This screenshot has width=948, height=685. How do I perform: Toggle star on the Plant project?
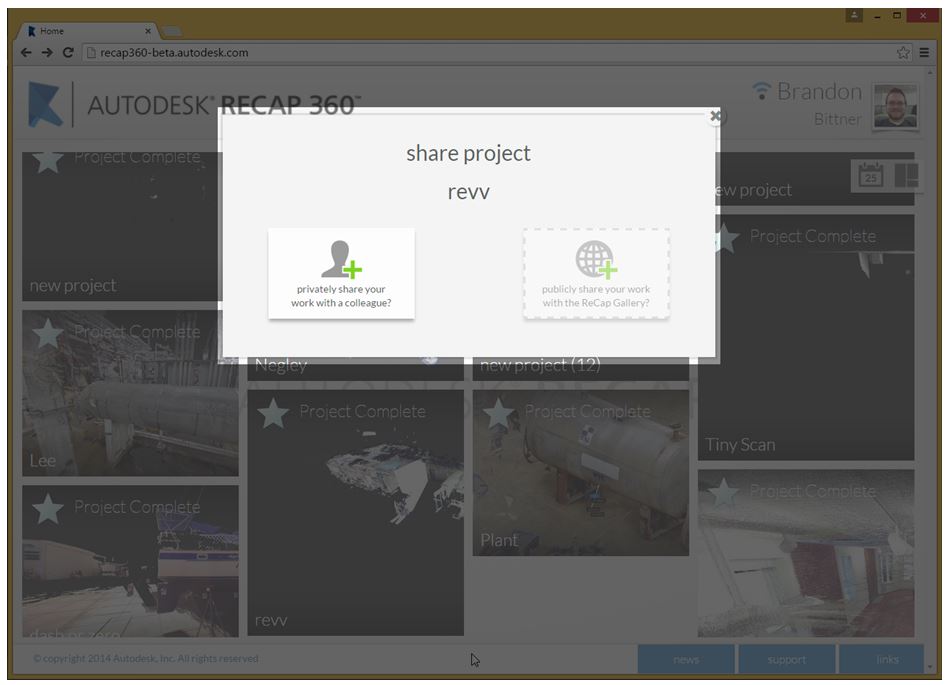point(498,413)
